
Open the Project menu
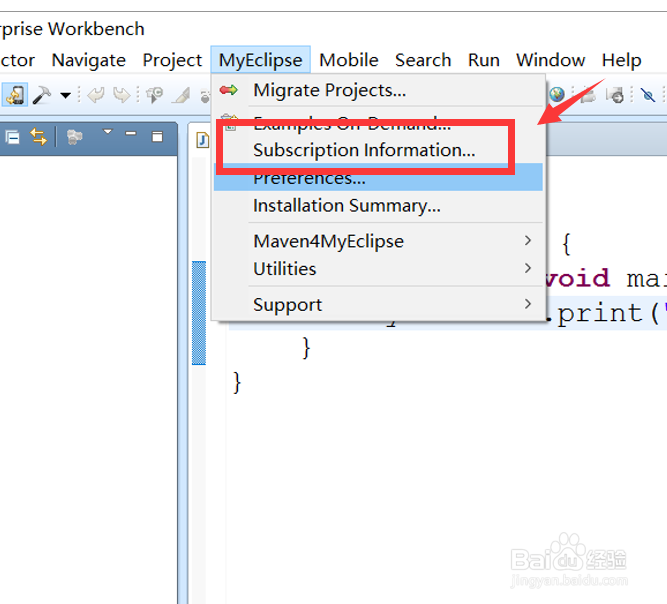172,60
